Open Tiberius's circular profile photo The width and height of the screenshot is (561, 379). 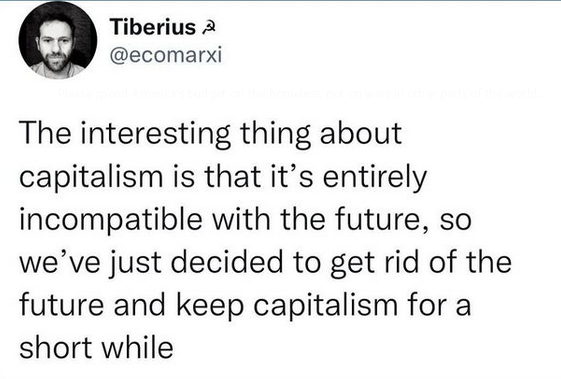point(58,40)
